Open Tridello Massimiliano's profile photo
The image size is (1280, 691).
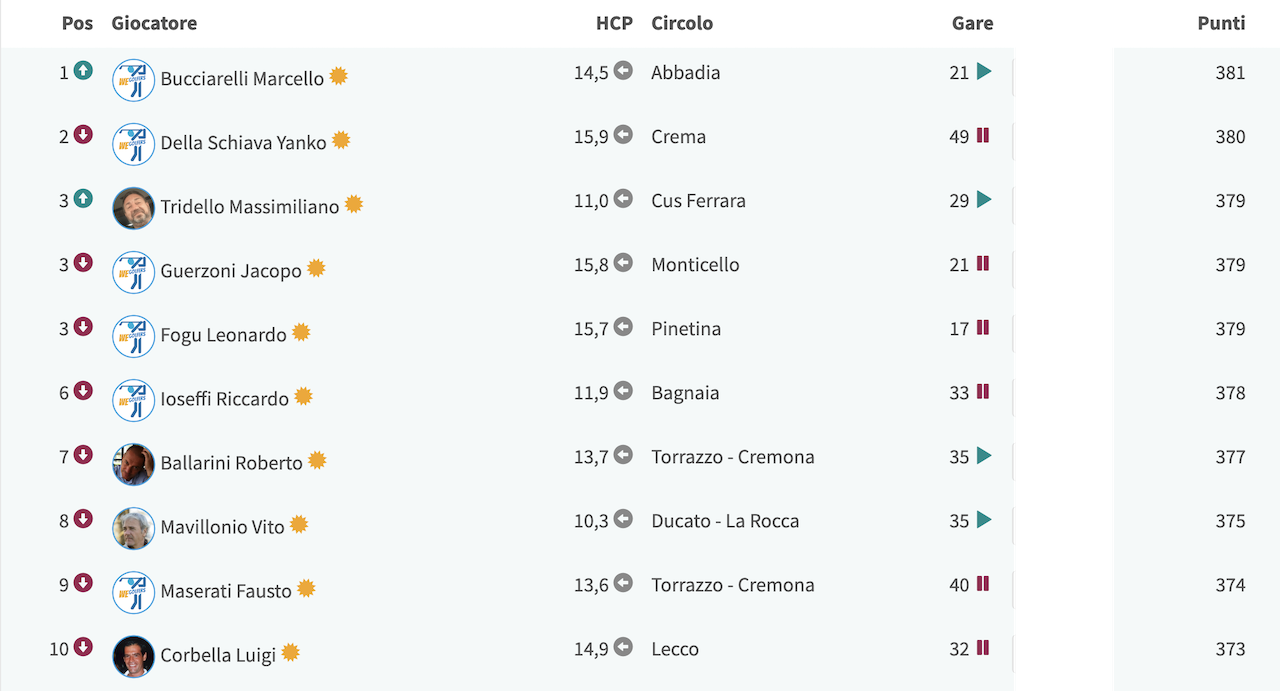(x=134, y=208)
